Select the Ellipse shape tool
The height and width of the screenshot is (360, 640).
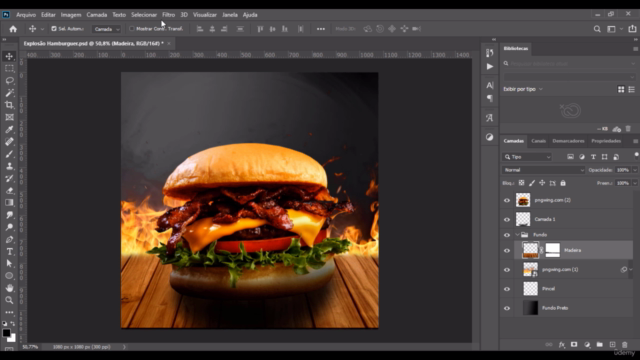click(9, 276)
